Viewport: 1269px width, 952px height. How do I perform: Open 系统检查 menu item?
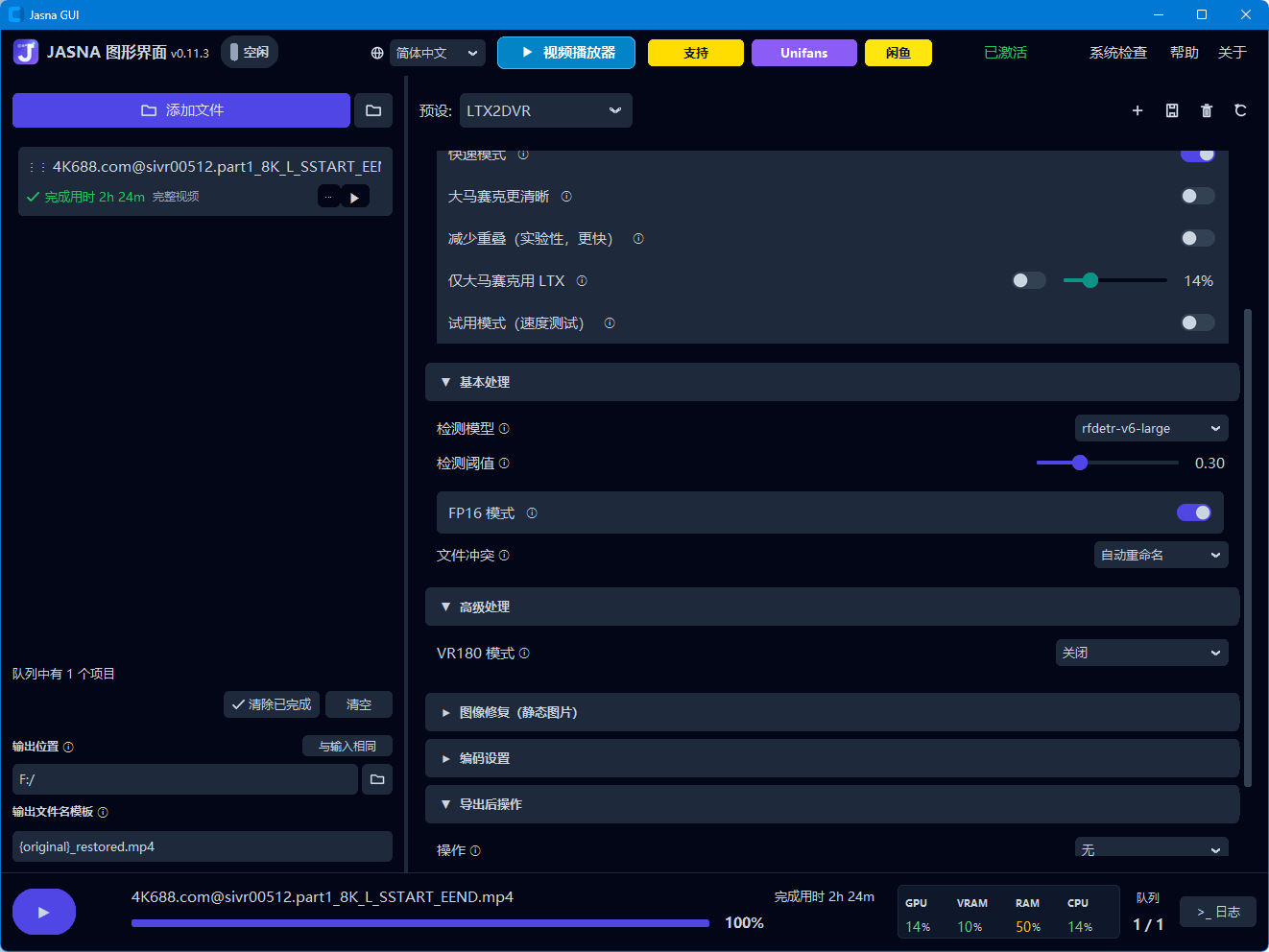point(1117,53)
